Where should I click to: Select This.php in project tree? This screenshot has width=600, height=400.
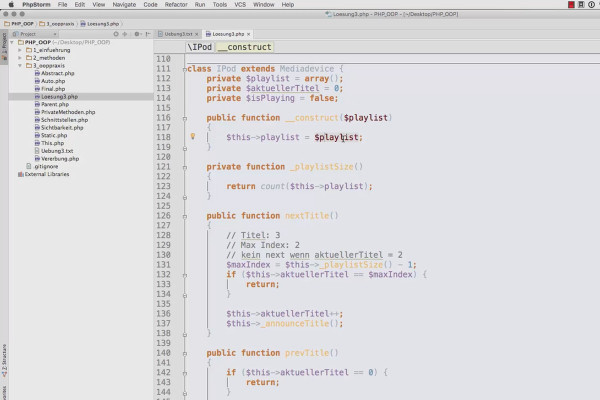pos(52,143)
